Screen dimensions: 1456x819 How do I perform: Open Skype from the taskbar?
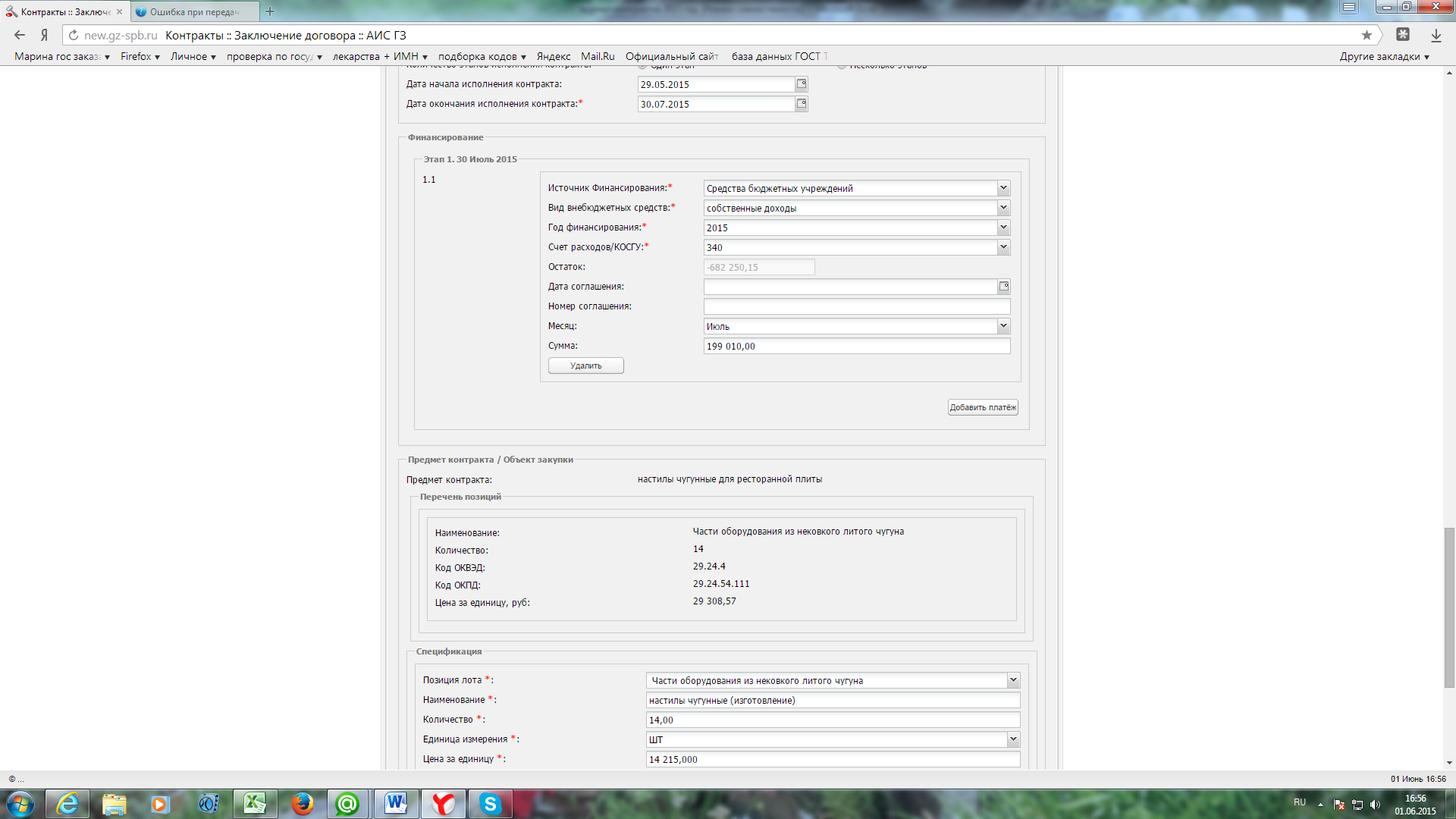(x=490, y=804)
